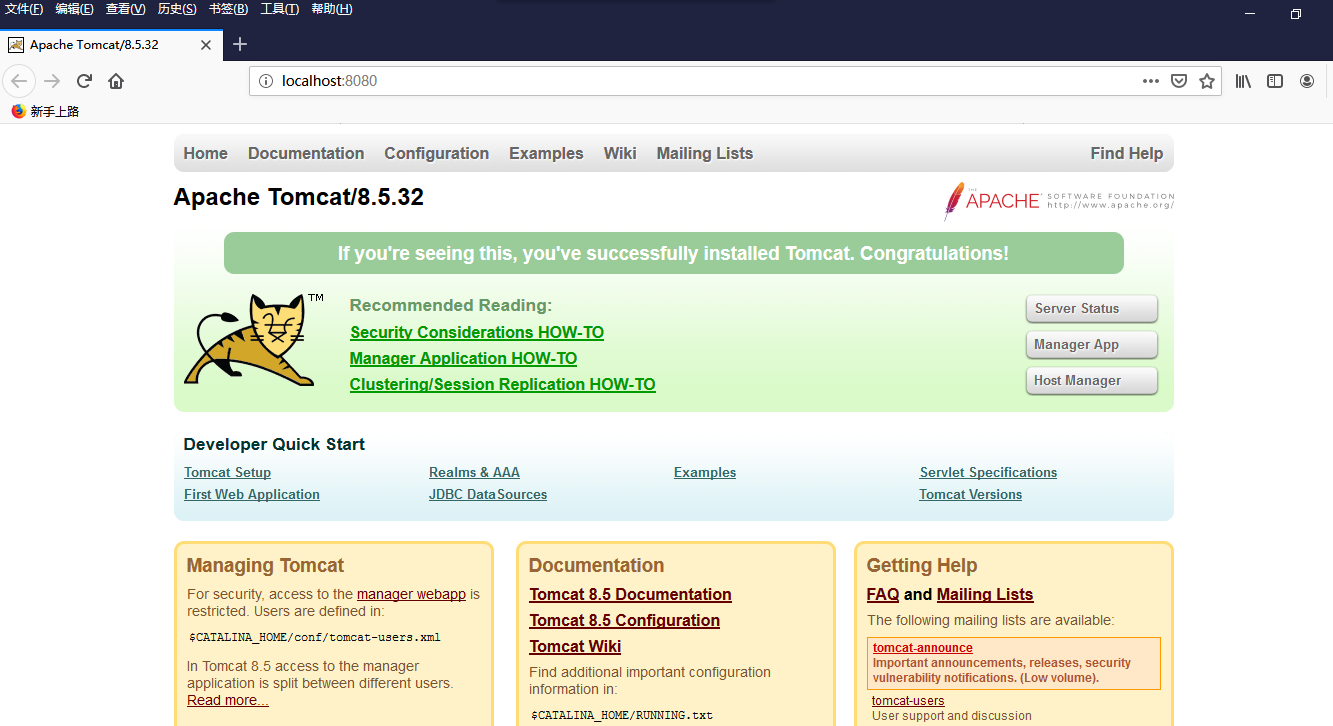Image resolution: width=1333 pixels, height=726 pixels.
Task: Open the manager webapp link
Action: [411, 594]
